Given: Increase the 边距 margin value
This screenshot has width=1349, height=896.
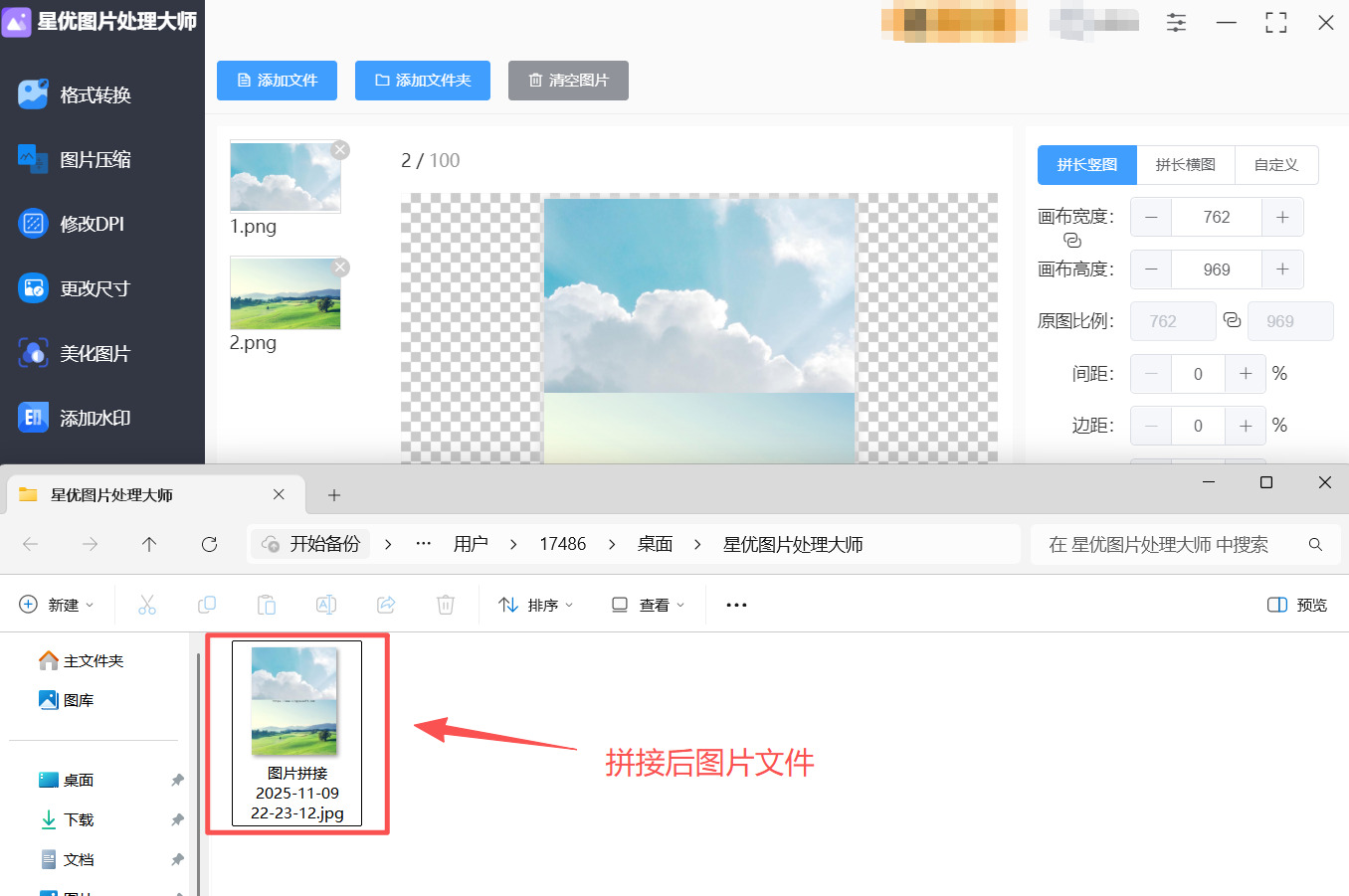Looking at the screenshot, I should (x=1246, y=426).
